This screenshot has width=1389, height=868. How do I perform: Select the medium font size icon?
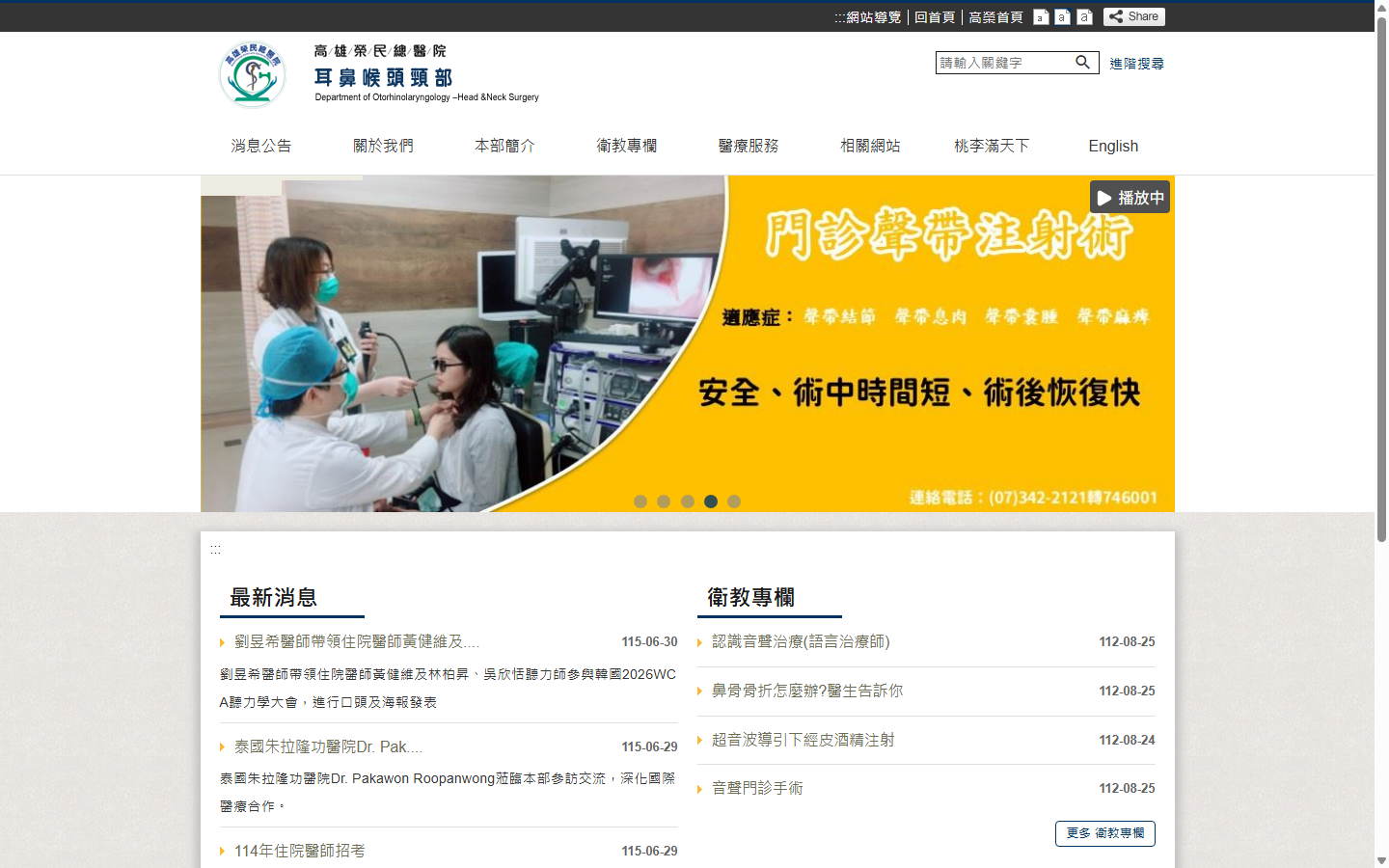1062,17
